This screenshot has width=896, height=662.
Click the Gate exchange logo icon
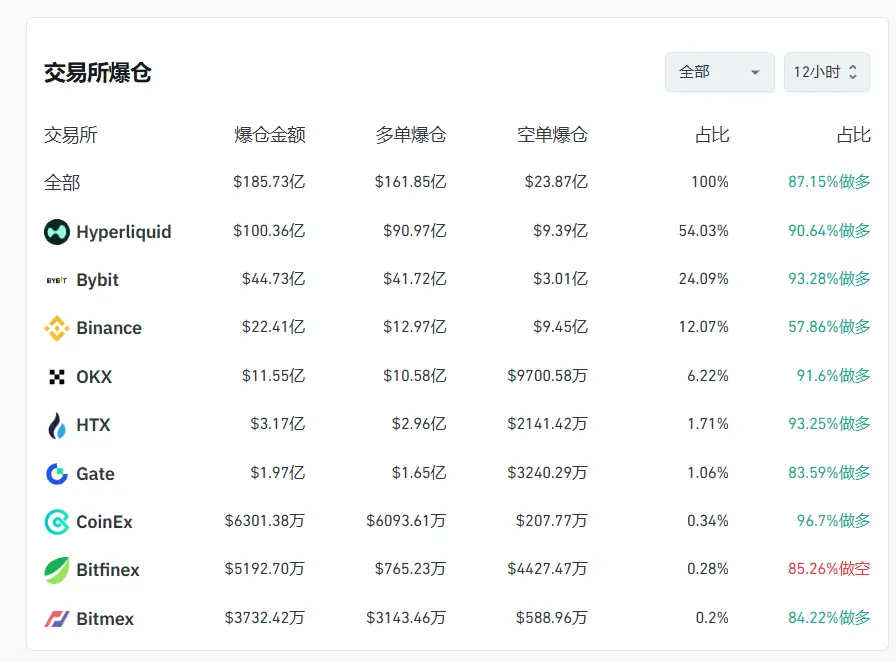(x=57, y=474)
